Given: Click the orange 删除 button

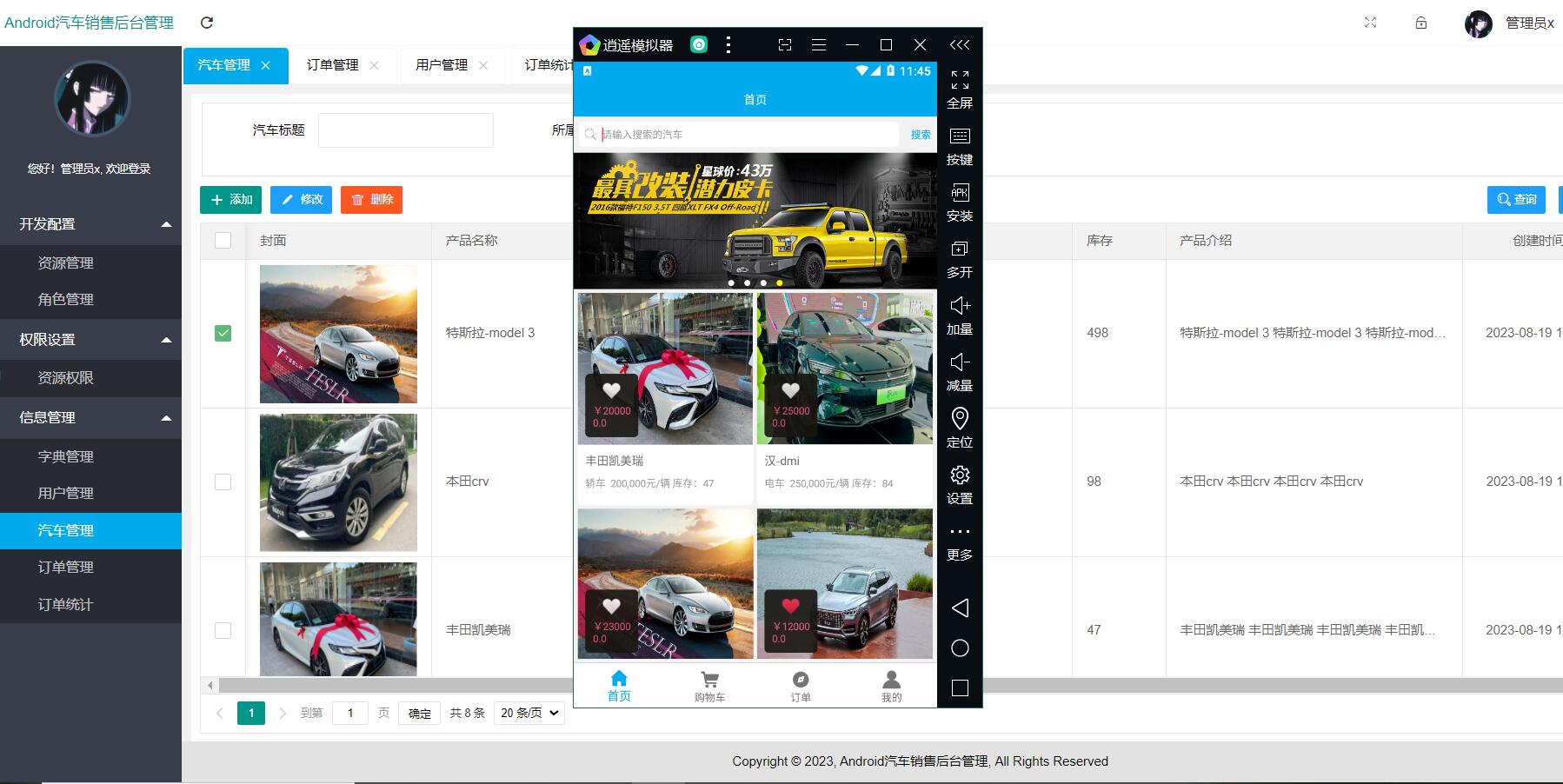Looking at the screenshot, I should tap(371, 200).
